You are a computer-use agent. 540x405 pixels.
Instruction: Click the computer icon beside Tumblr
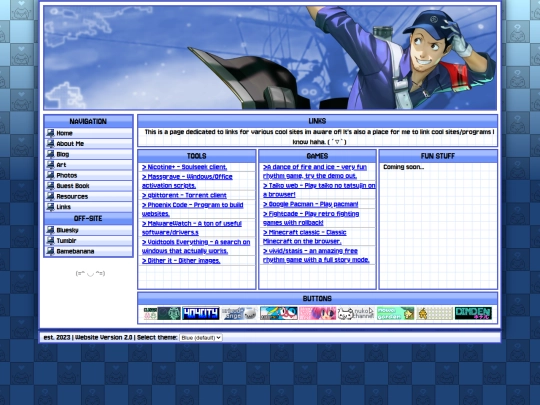50,240
